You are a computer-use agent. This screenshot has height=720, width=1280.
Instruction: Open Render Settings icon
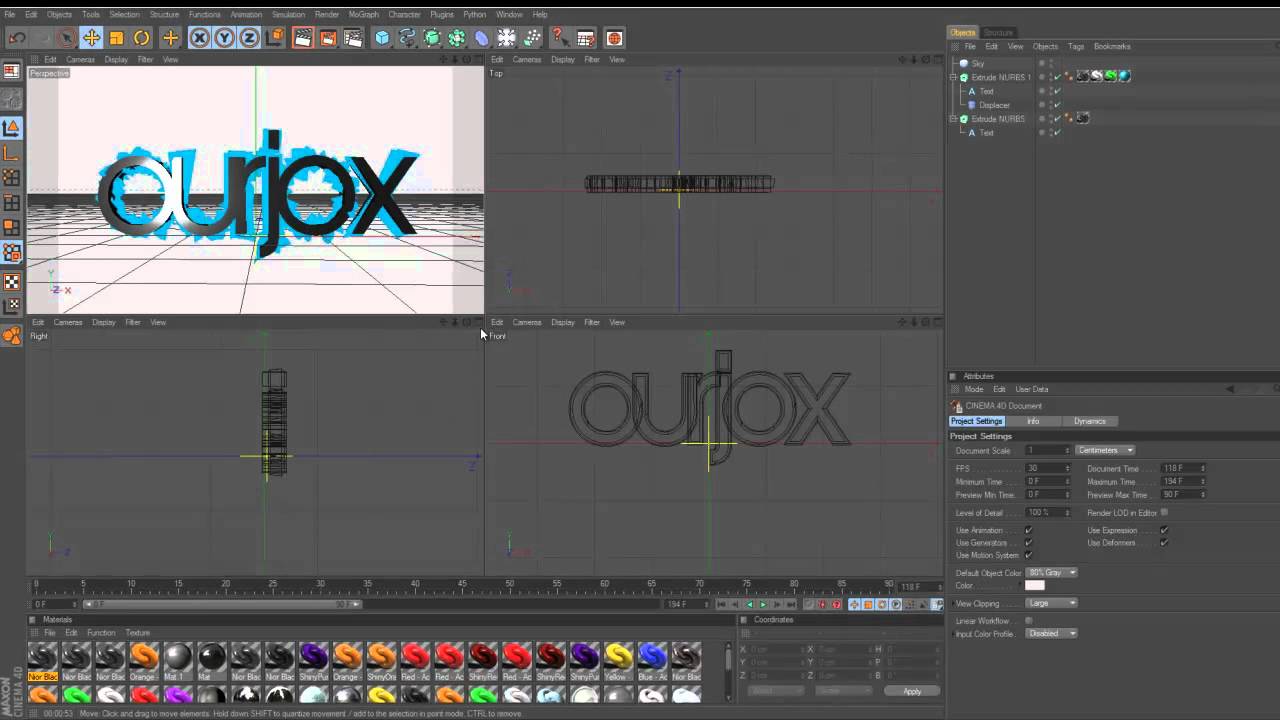click(x=353, y=38)
